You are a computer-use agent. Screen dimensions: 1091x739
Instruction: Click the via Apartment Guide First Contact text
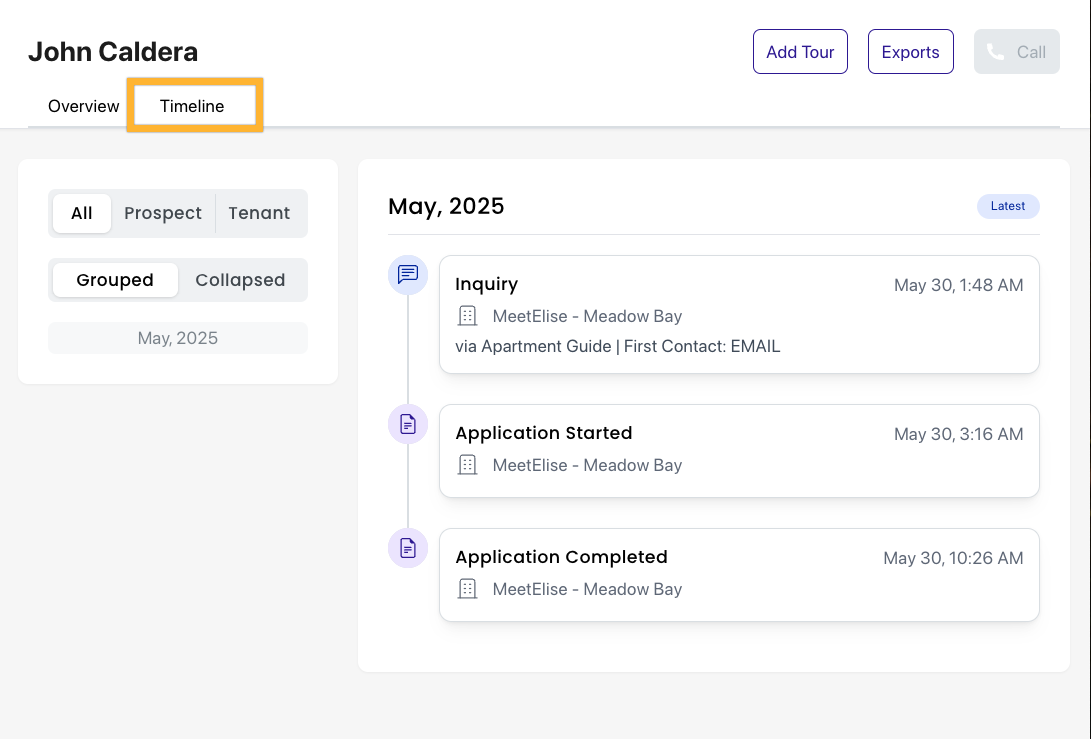pyautogui.click(x=618, y=347)
